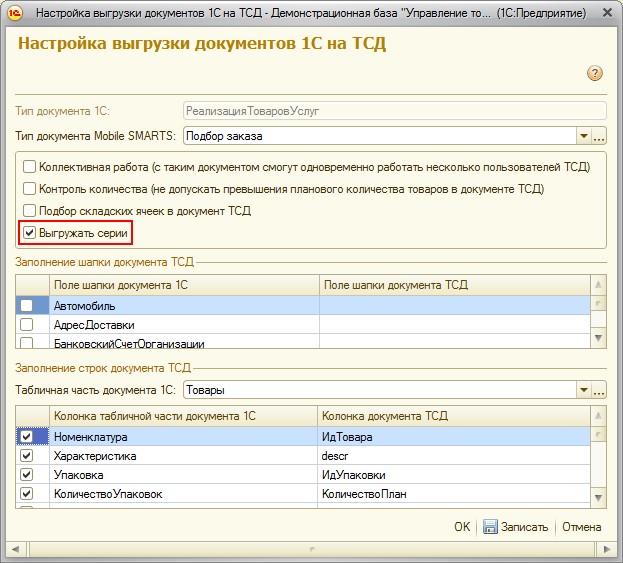This screenshot has height=563, width=623.
Task: Select the АдресДоставки row text
Action: click(x=94, y=325)
